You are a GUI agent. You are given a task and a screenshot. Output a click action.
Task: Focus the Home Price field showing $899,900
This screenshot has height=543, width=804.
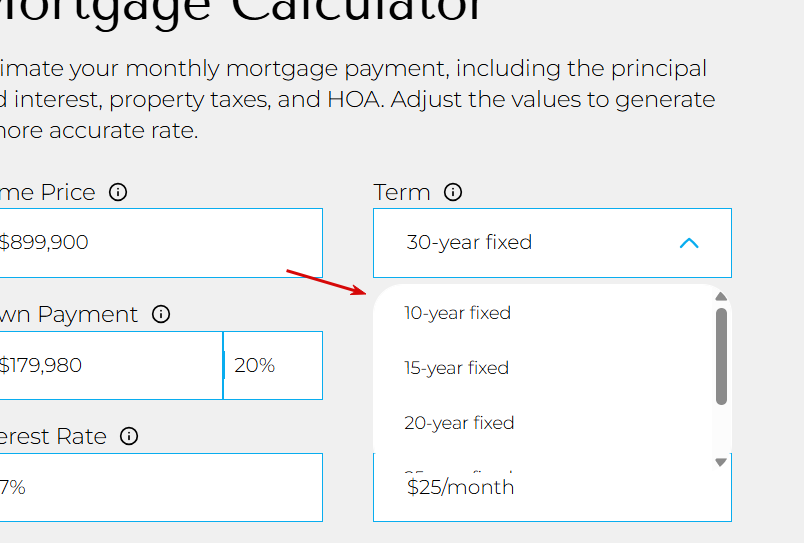click(x=160, y=243)
